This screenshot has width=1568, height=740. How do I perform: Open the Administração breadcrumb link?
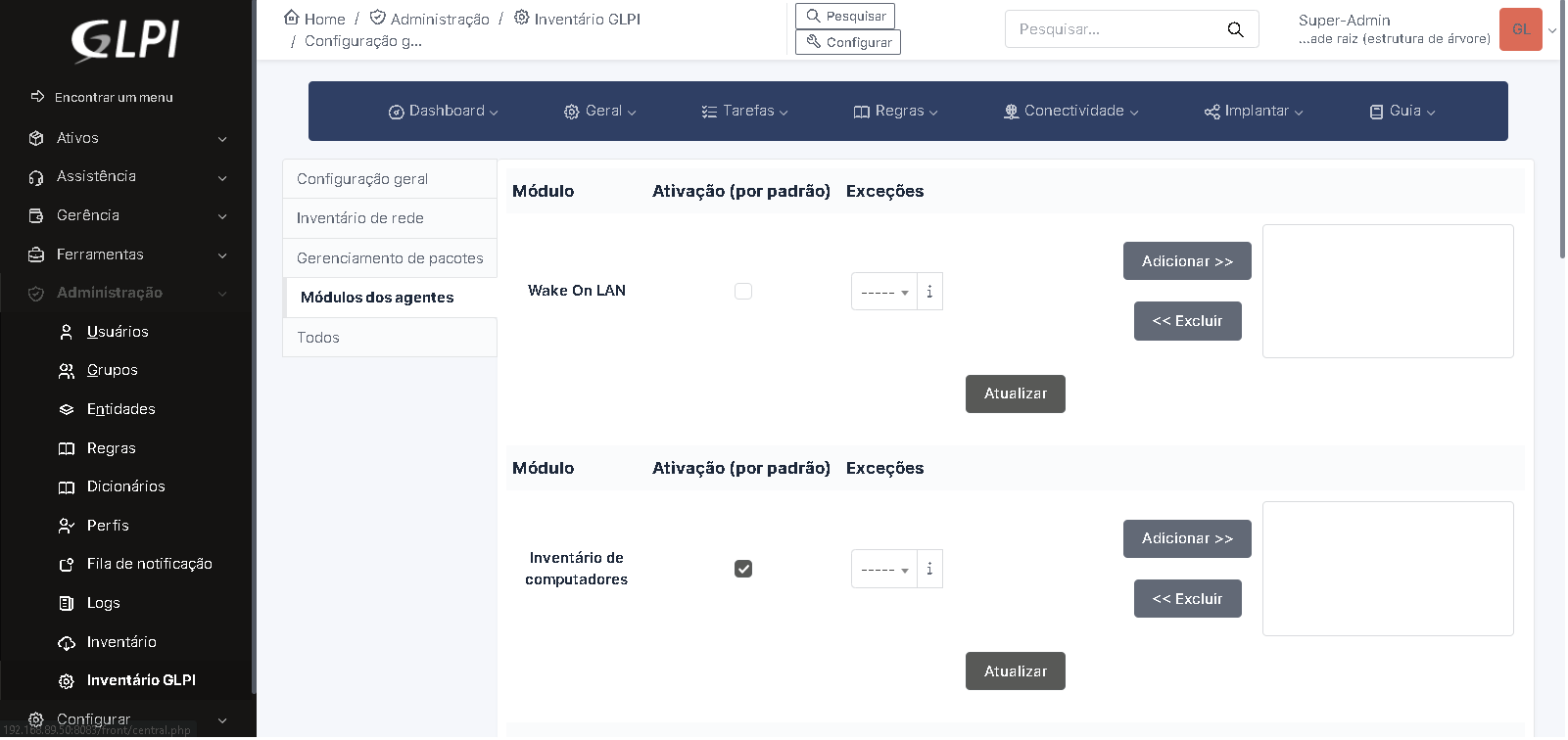429,19
